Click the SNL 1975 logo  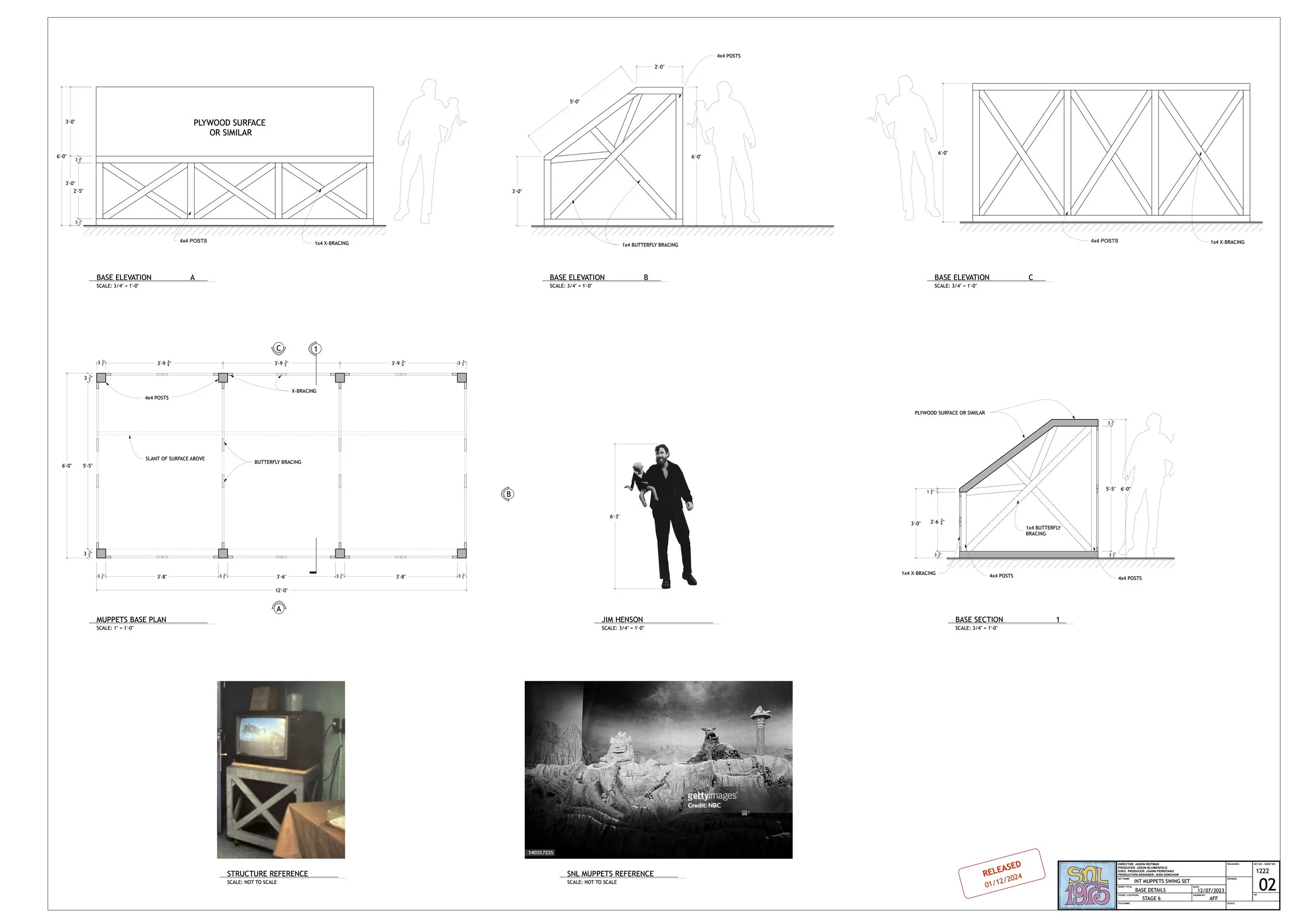(1086, 885)
